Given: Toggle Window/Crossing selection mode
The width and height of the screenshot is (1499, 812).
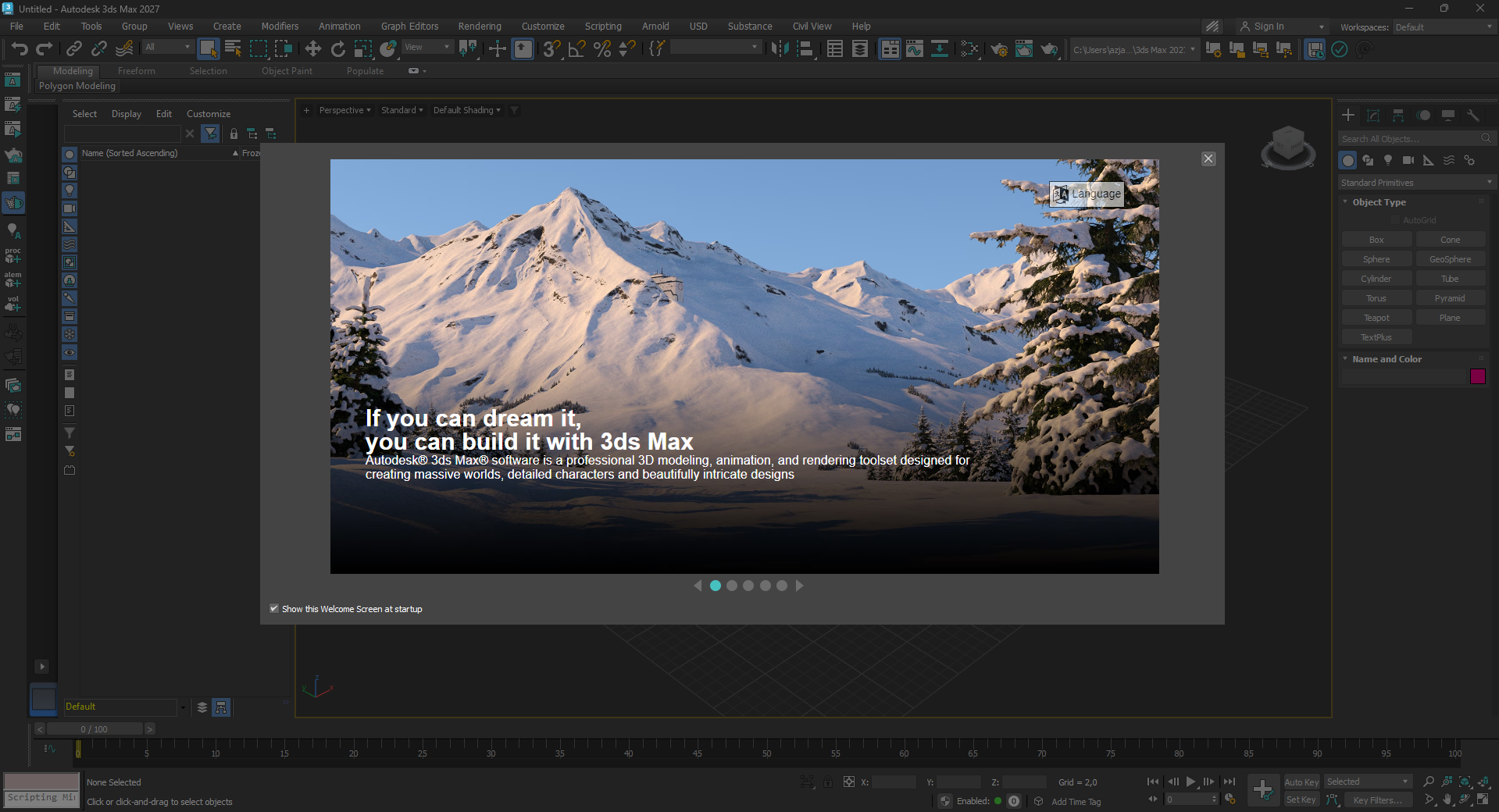Looking at the screenshot, I should click(x=283, y=49).
